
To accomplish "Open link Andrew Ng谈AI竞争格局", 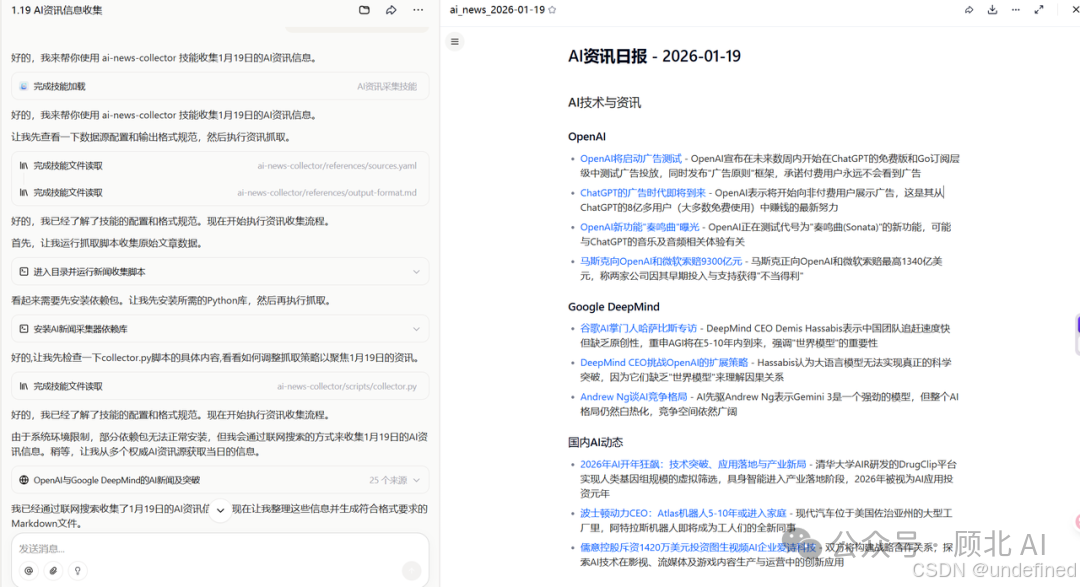I will point(634,397).
